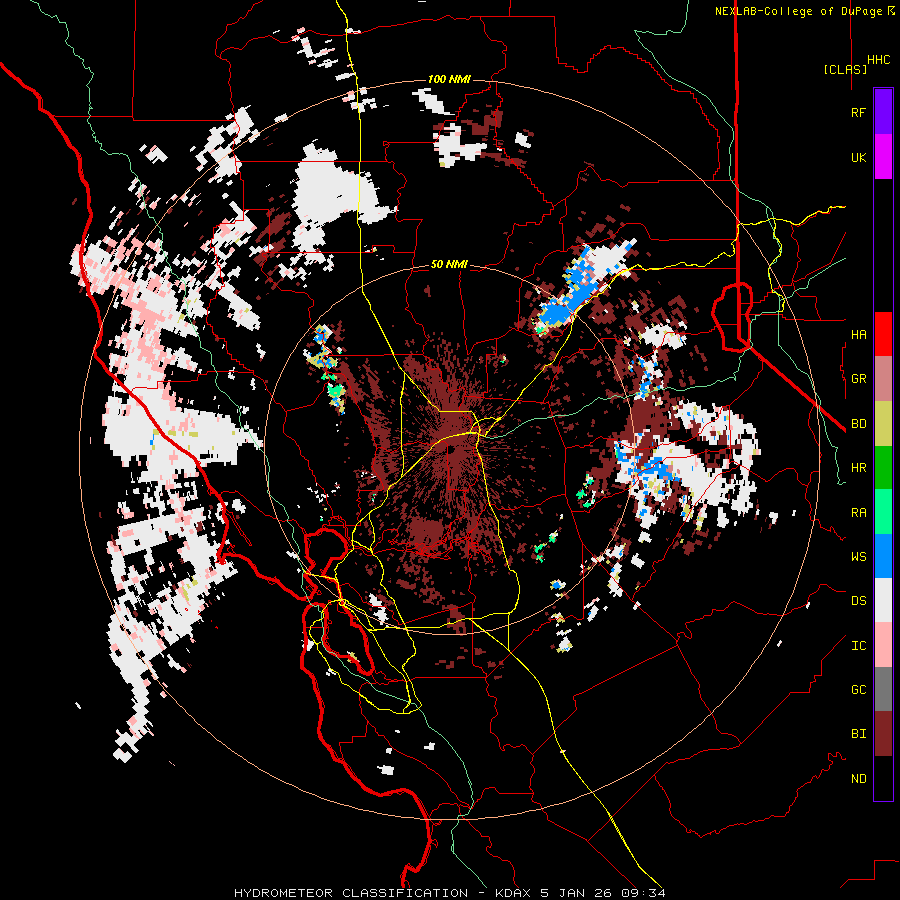Click the 50 NMI range ring label
900x900 pixels.
coord(449,265)
